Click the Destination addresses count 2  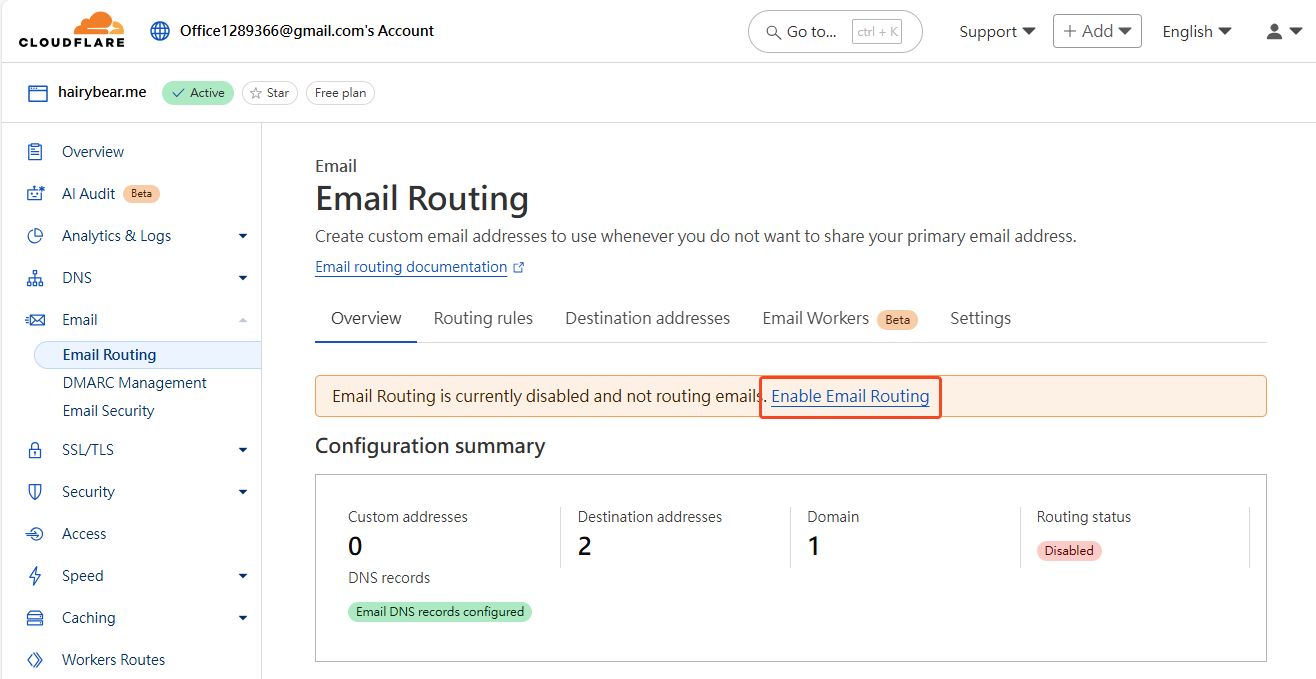click(x=585, y=547)
